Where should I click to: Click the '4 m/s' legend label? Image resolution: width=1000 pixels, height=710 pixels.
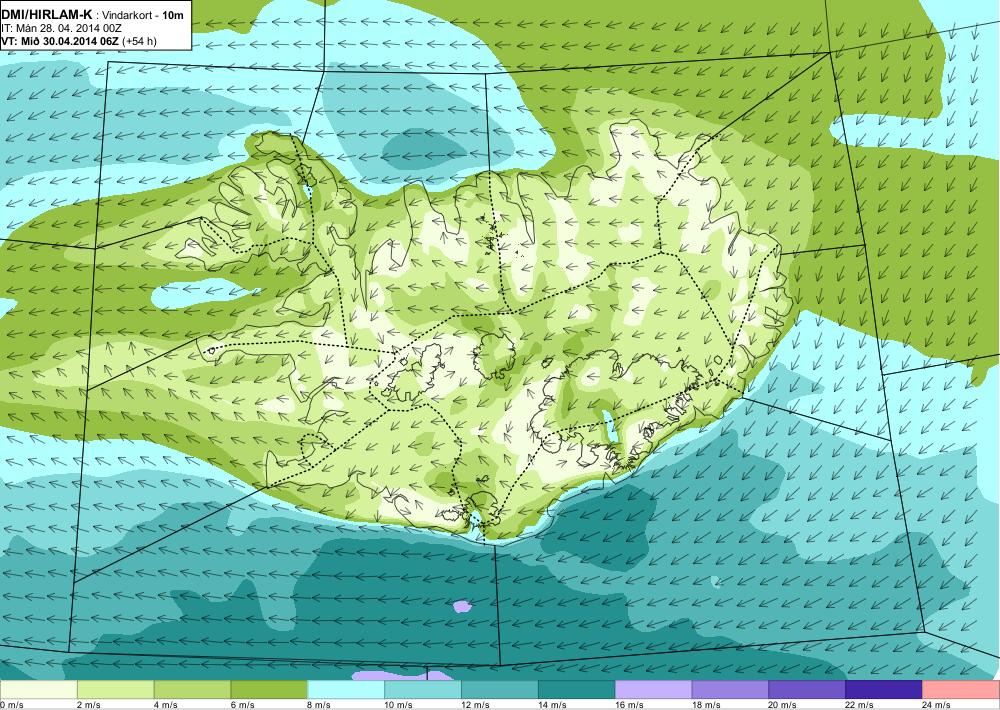click(166, 705)
